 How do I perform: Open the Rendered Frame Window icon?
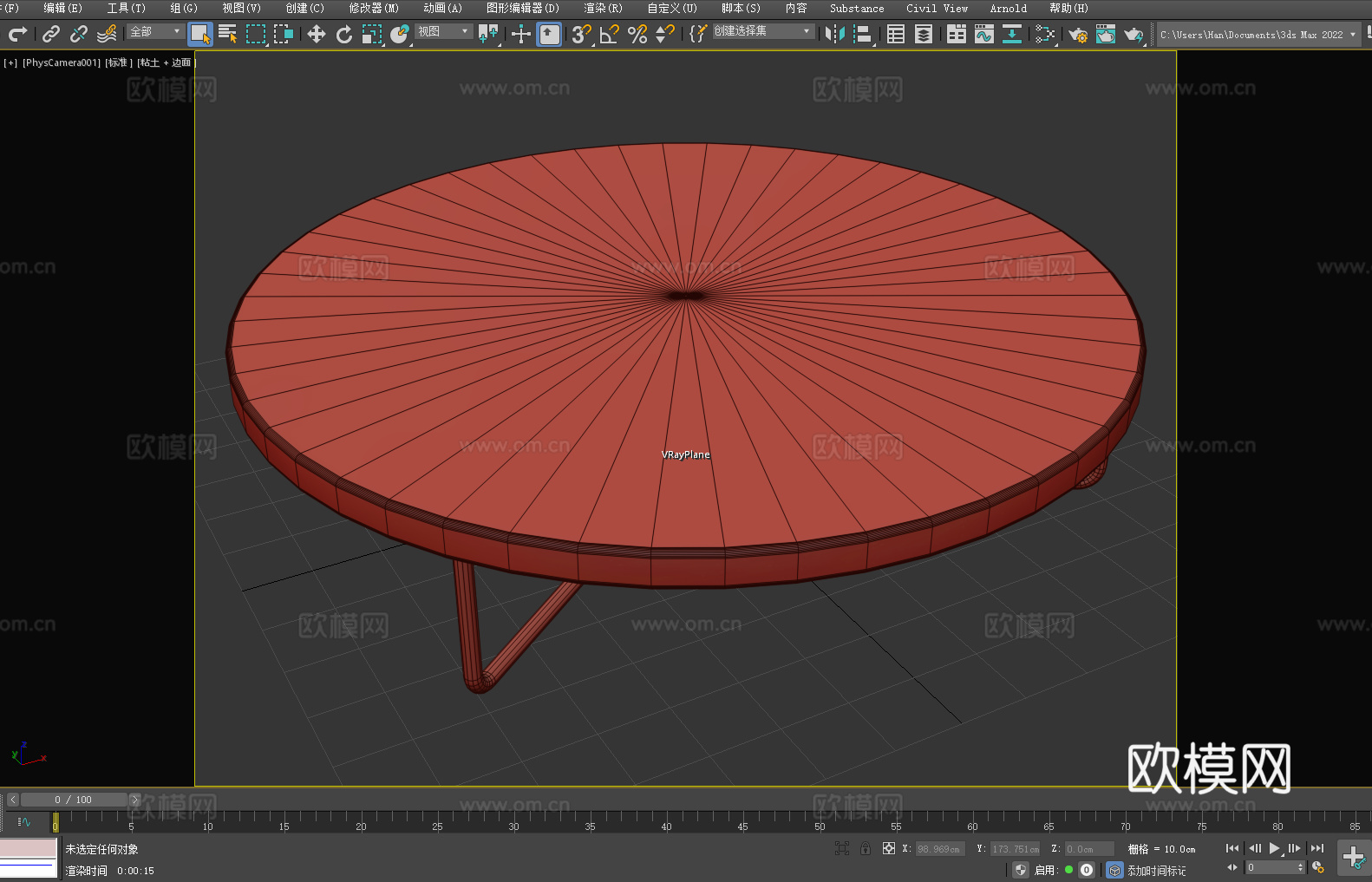pos(1106,34)
